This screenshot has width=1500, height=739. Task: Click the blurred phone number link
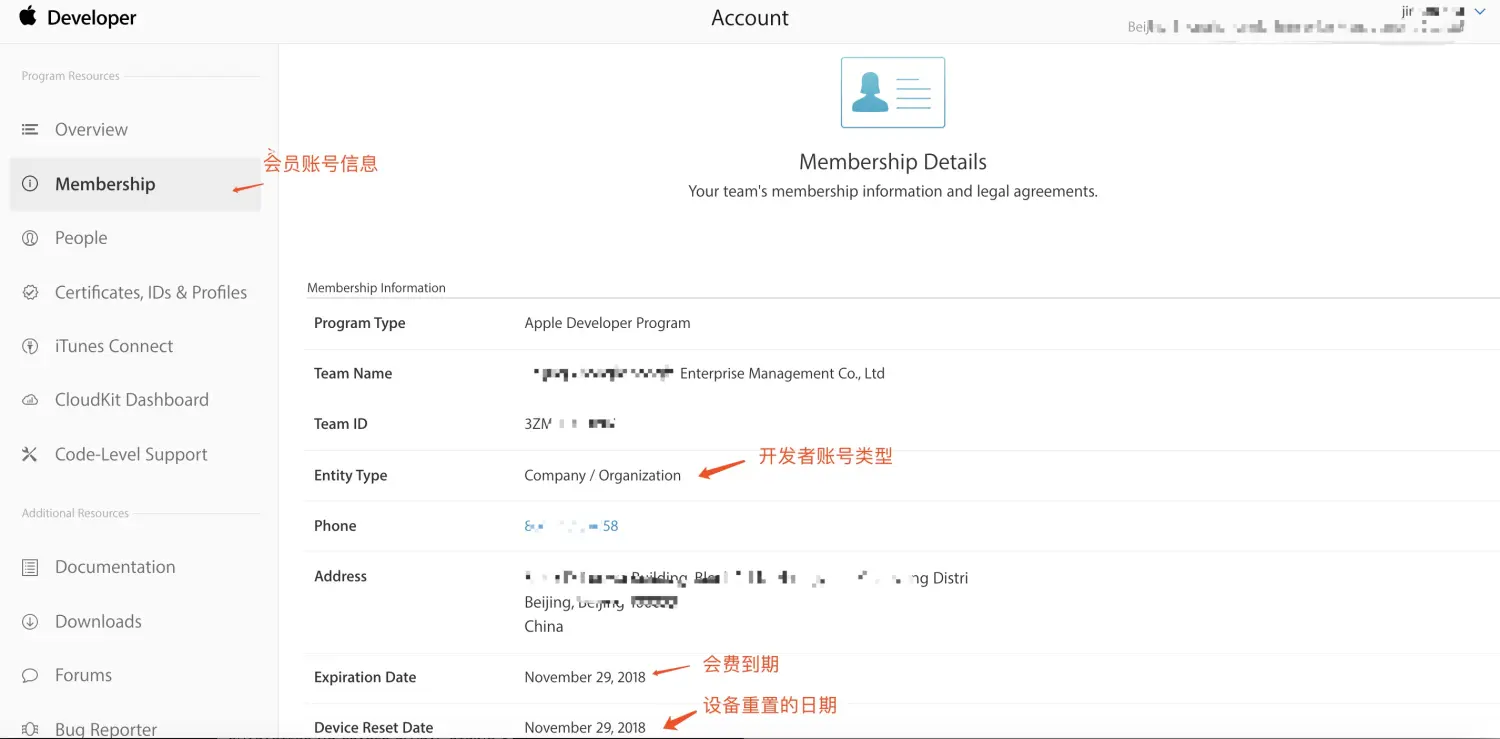(x=571, y=526)
